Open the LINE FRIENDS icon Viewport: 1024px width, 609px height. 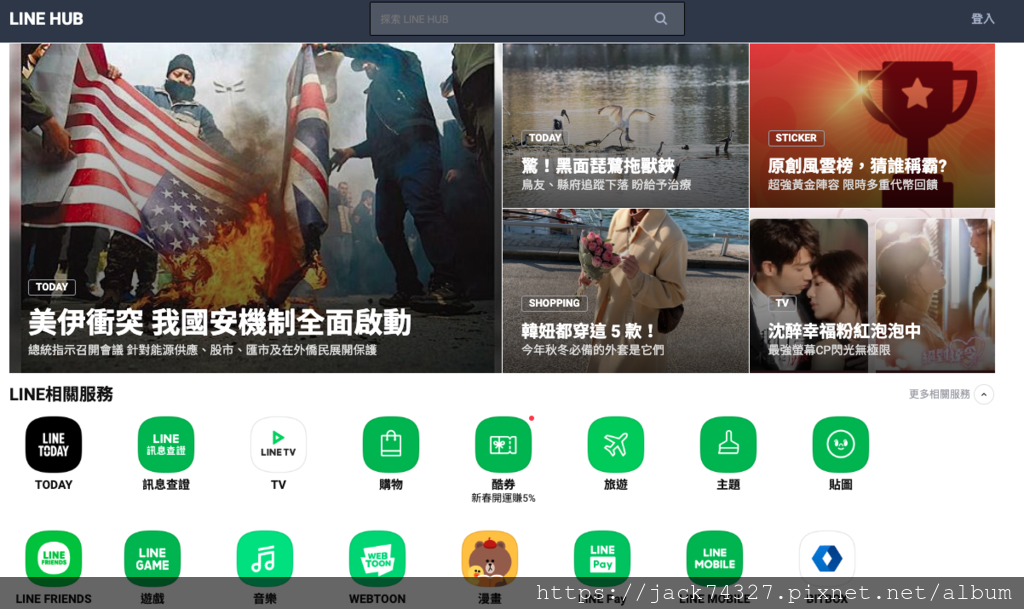[54, 559]
